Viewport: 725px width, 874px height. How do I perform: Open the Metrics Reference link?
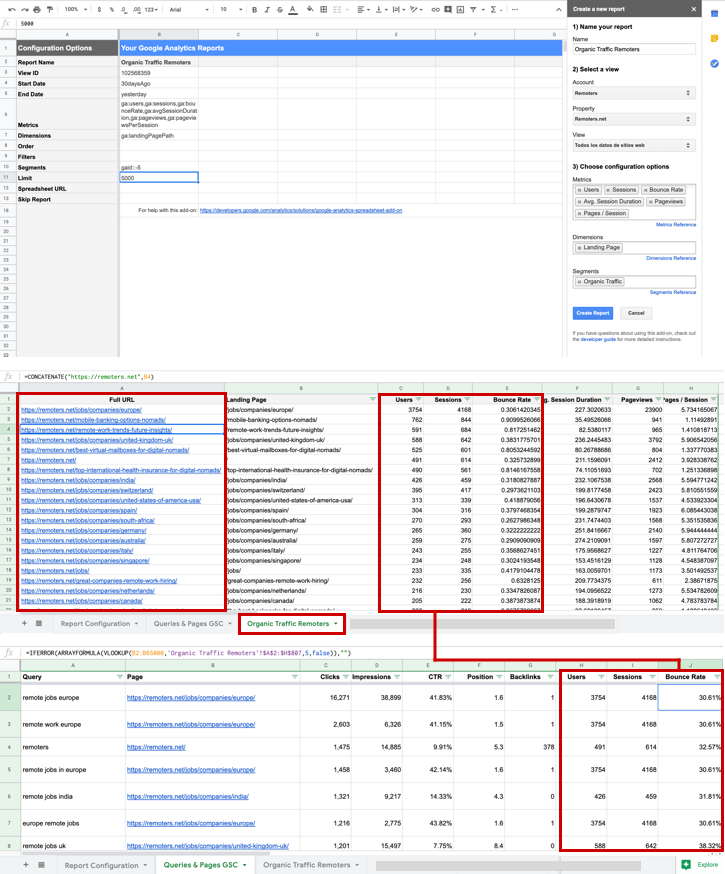(675, 225)
